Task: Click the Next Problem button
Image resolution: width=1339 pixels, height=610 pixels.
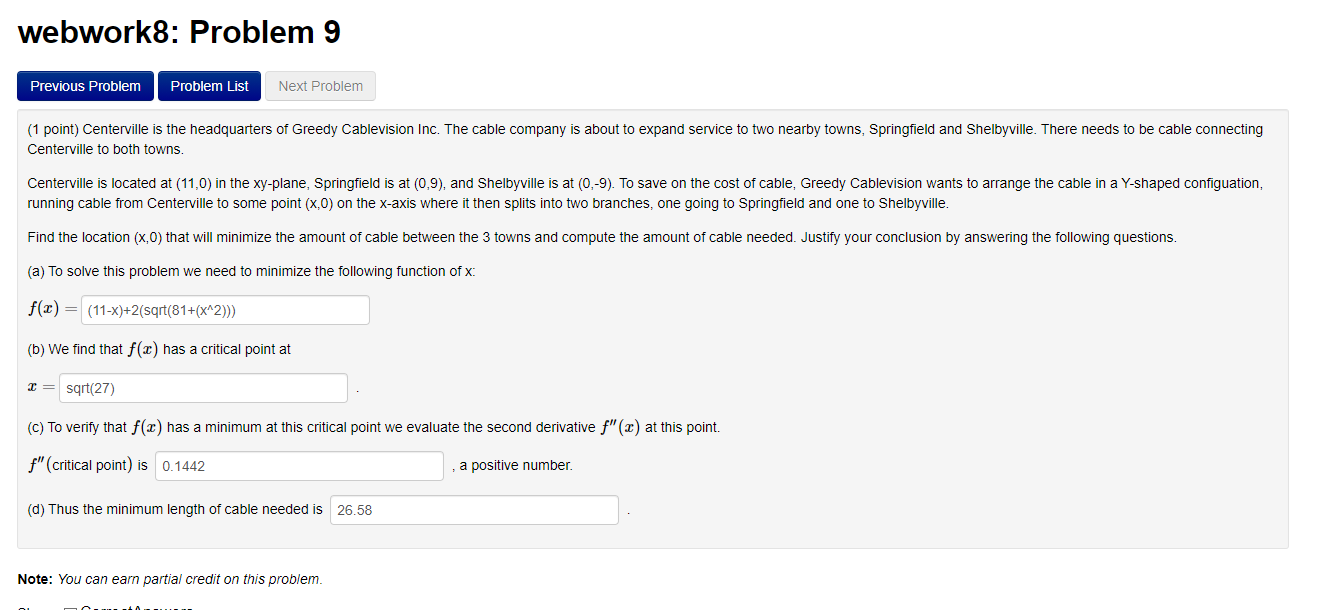Action: [320, 86]
